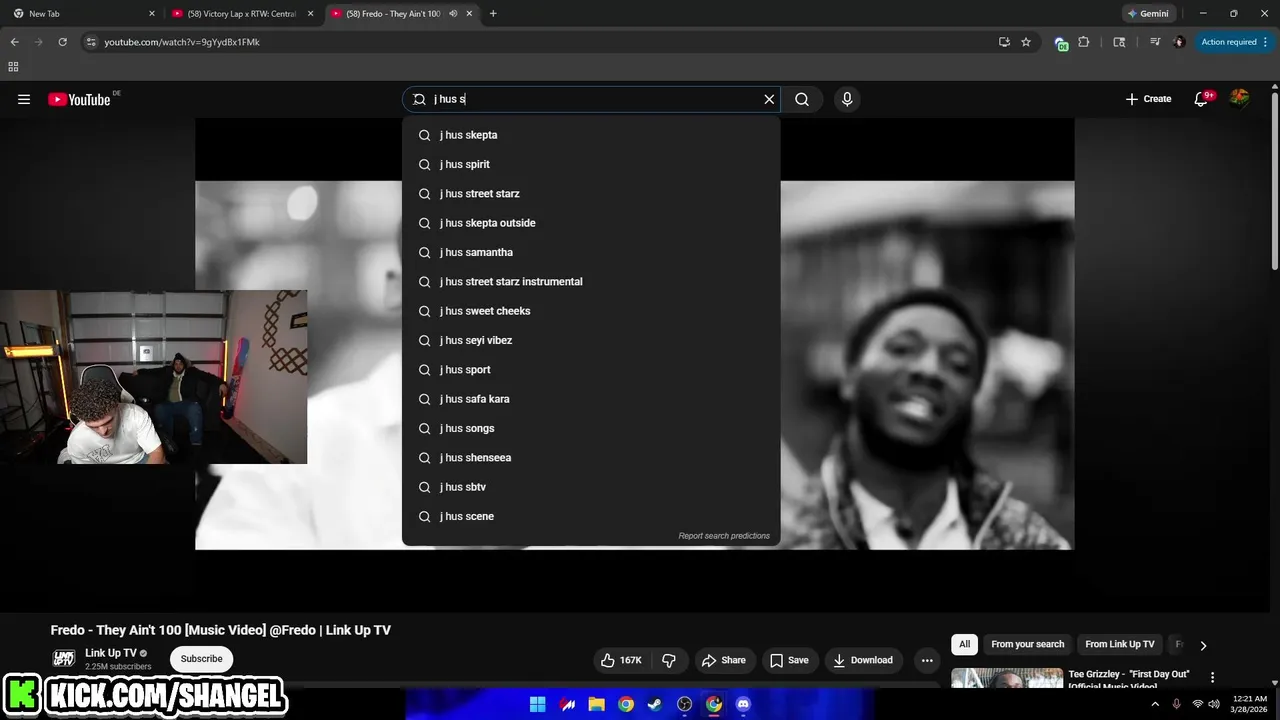The height and width of the screenshot is (720, 1280).
Task: Show more filter chips with arrow
Action: click(x=1203, y=645)
